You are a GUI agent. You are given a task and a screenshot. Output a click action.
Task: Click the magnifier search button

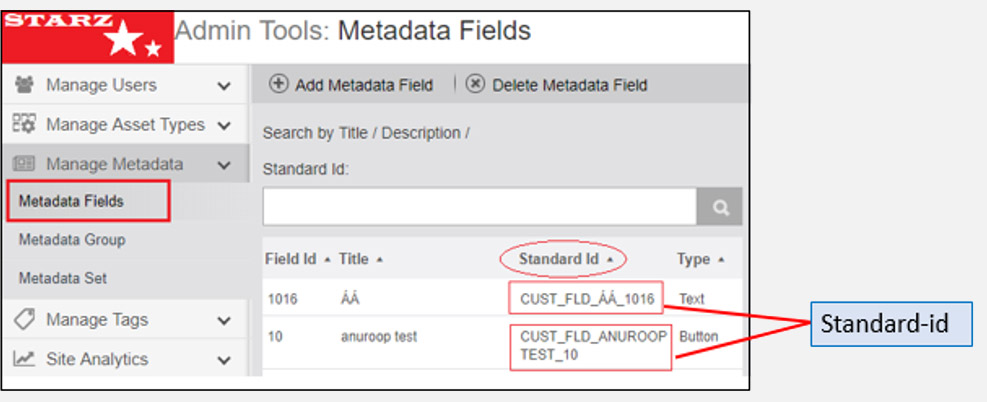coord(720,207)
